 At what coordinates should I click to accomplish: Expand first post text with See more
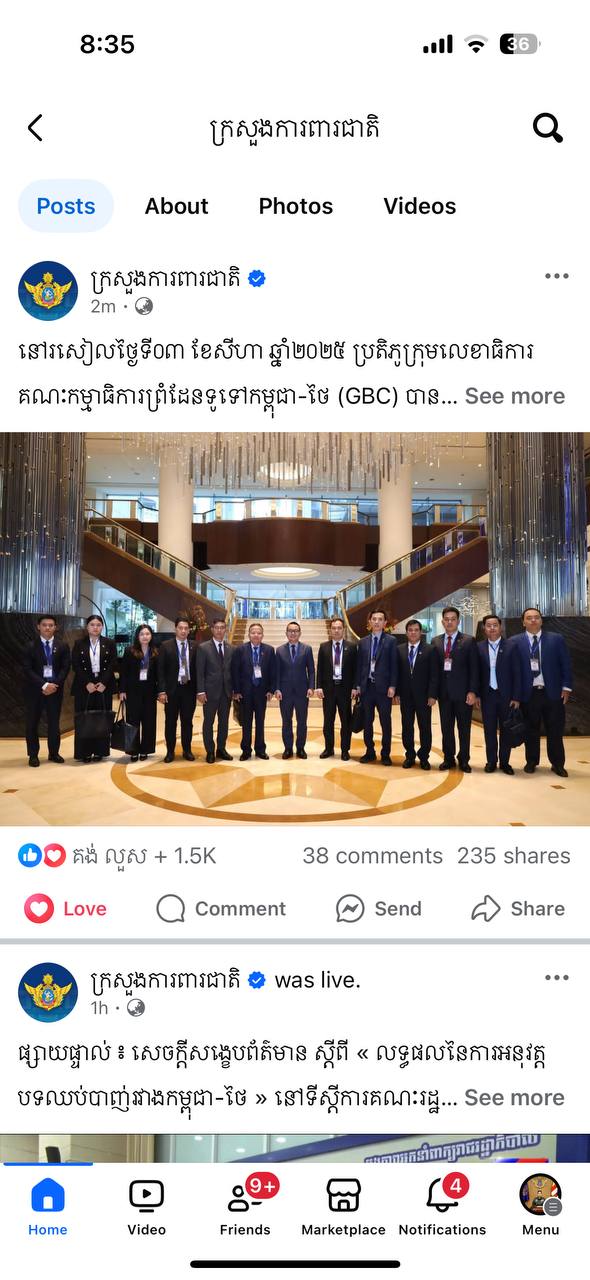[515, 396]
